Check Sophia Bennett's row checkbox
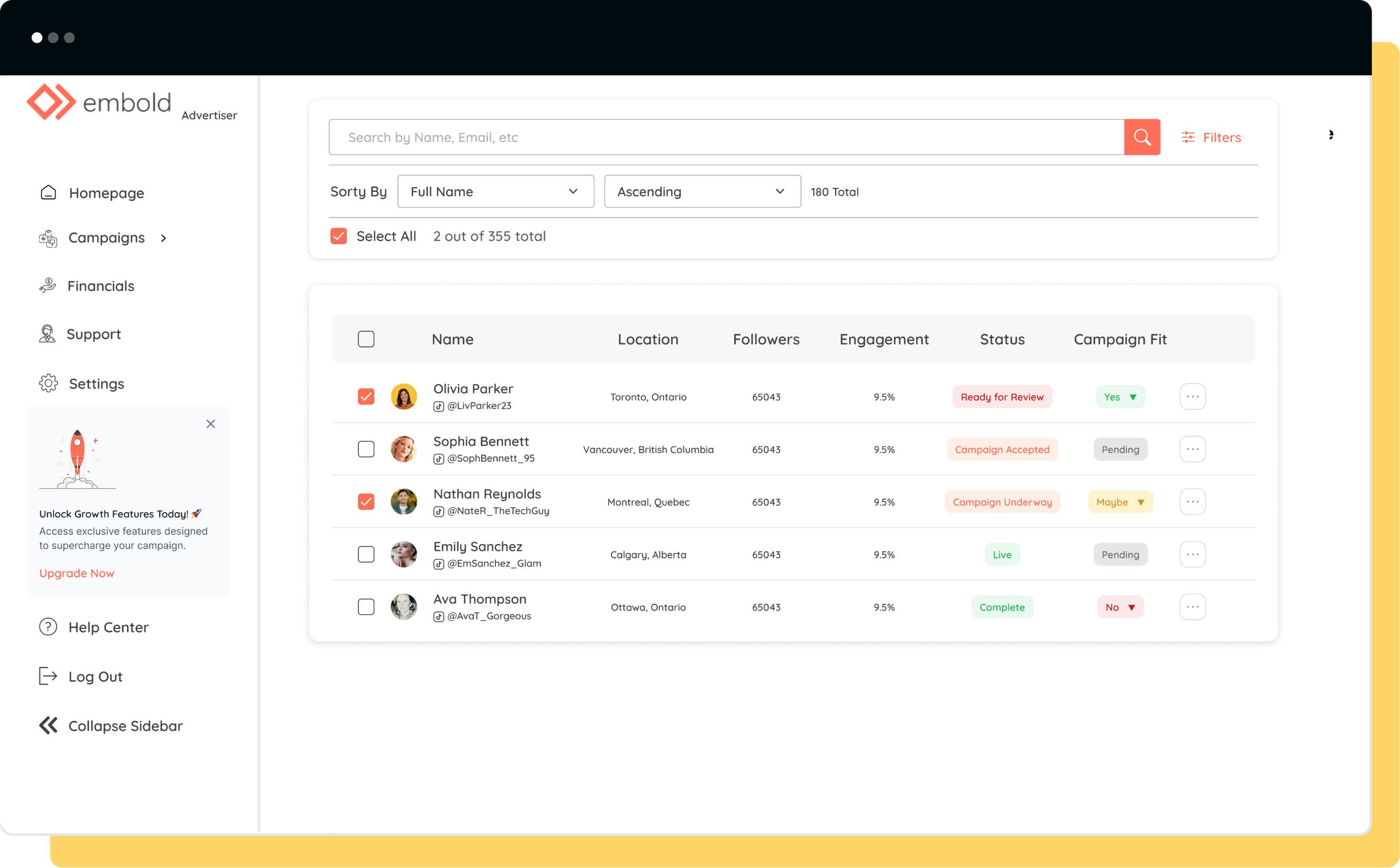 tap(366, 449)
